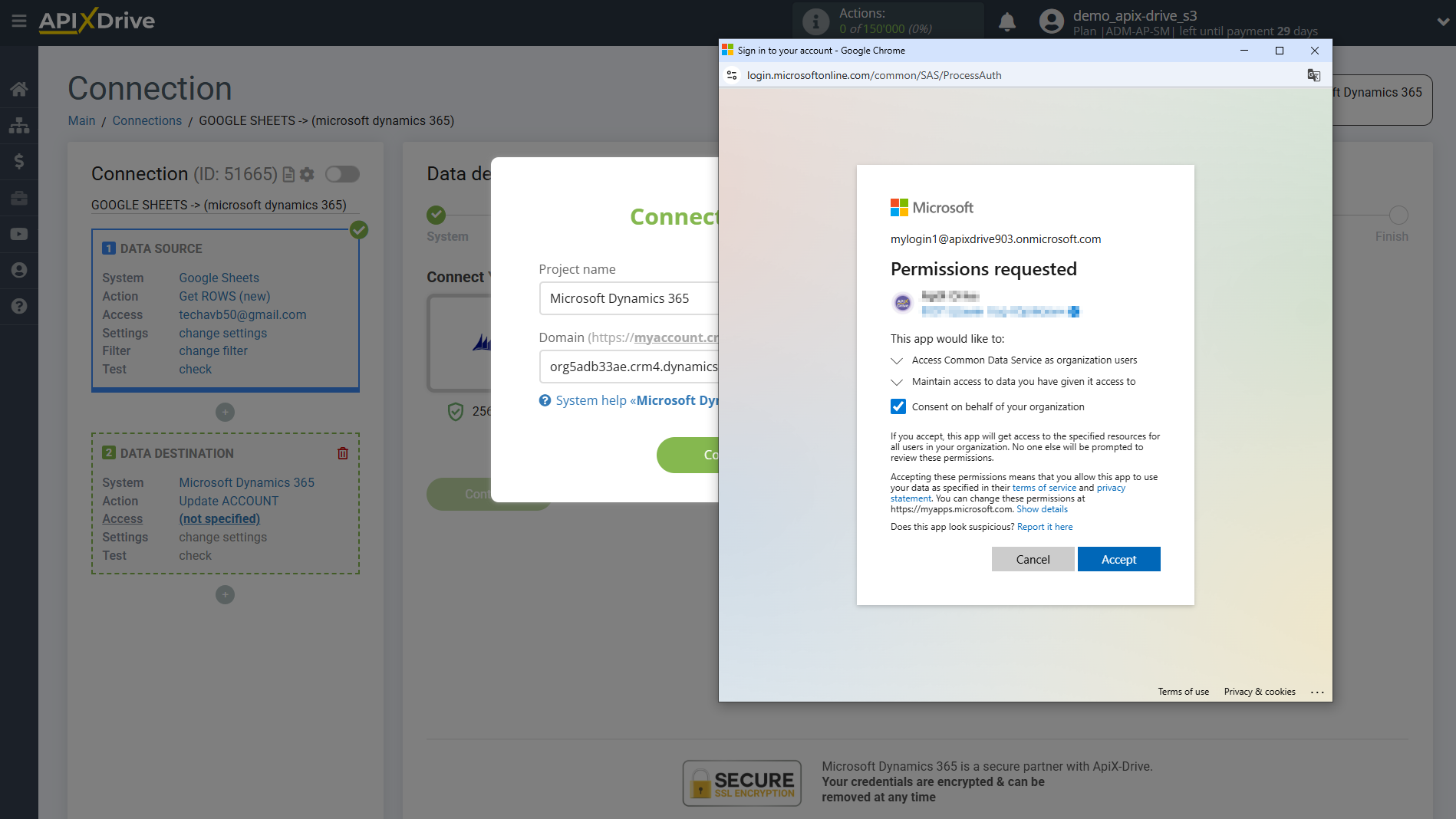Expand Maintain access to data permission

pos(897,382)
